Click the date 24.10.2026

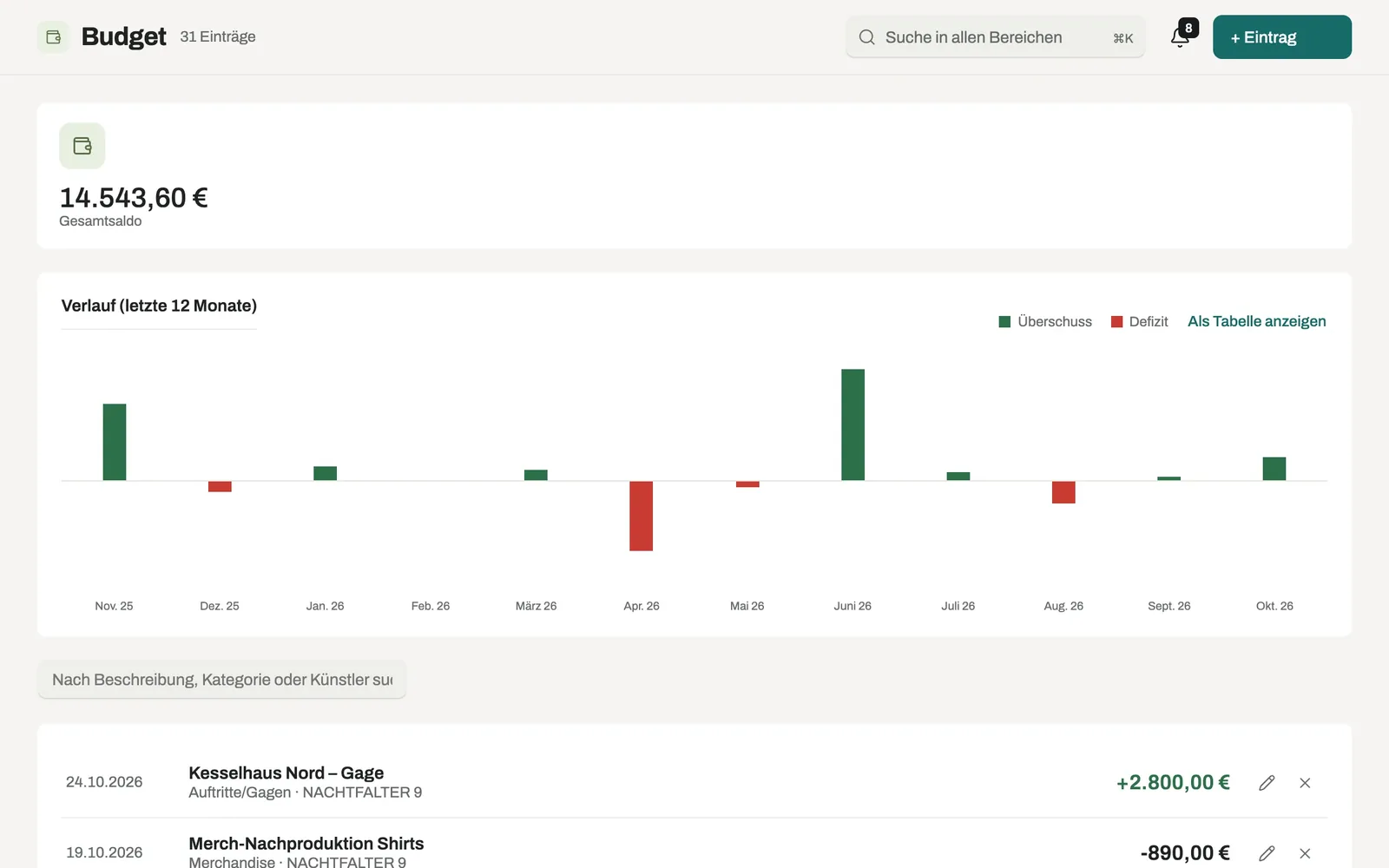click(104, 782)
